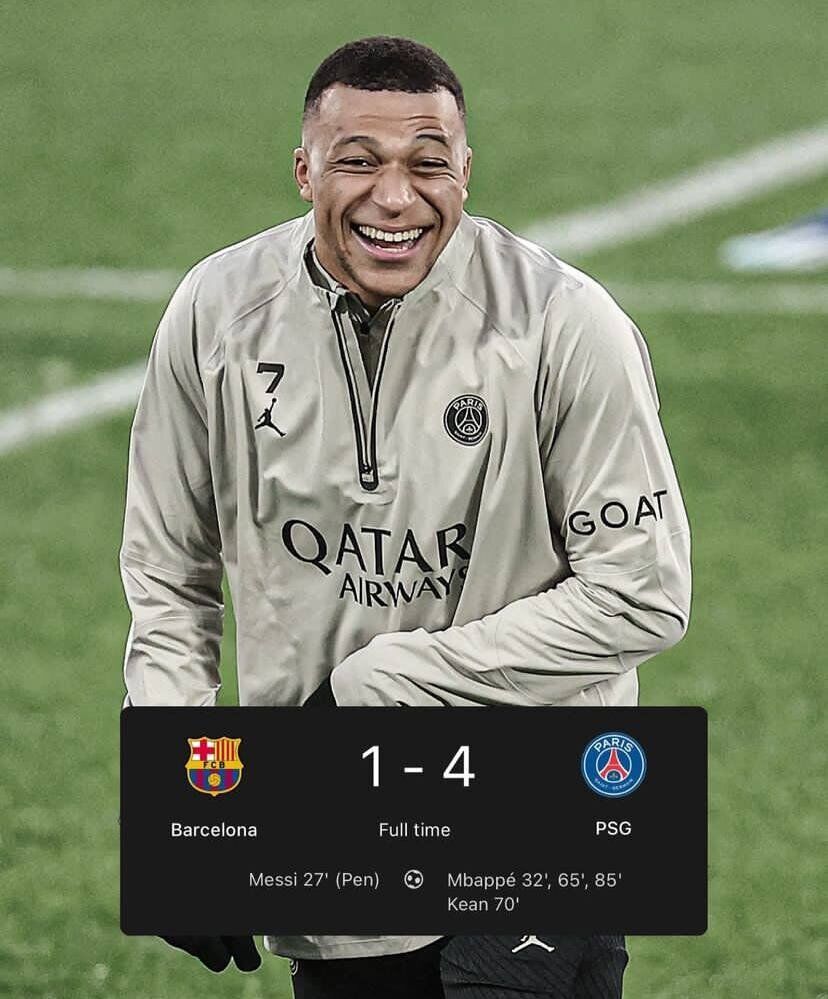Click the FC Barcelona crest in scorecard

coord(214,765)
